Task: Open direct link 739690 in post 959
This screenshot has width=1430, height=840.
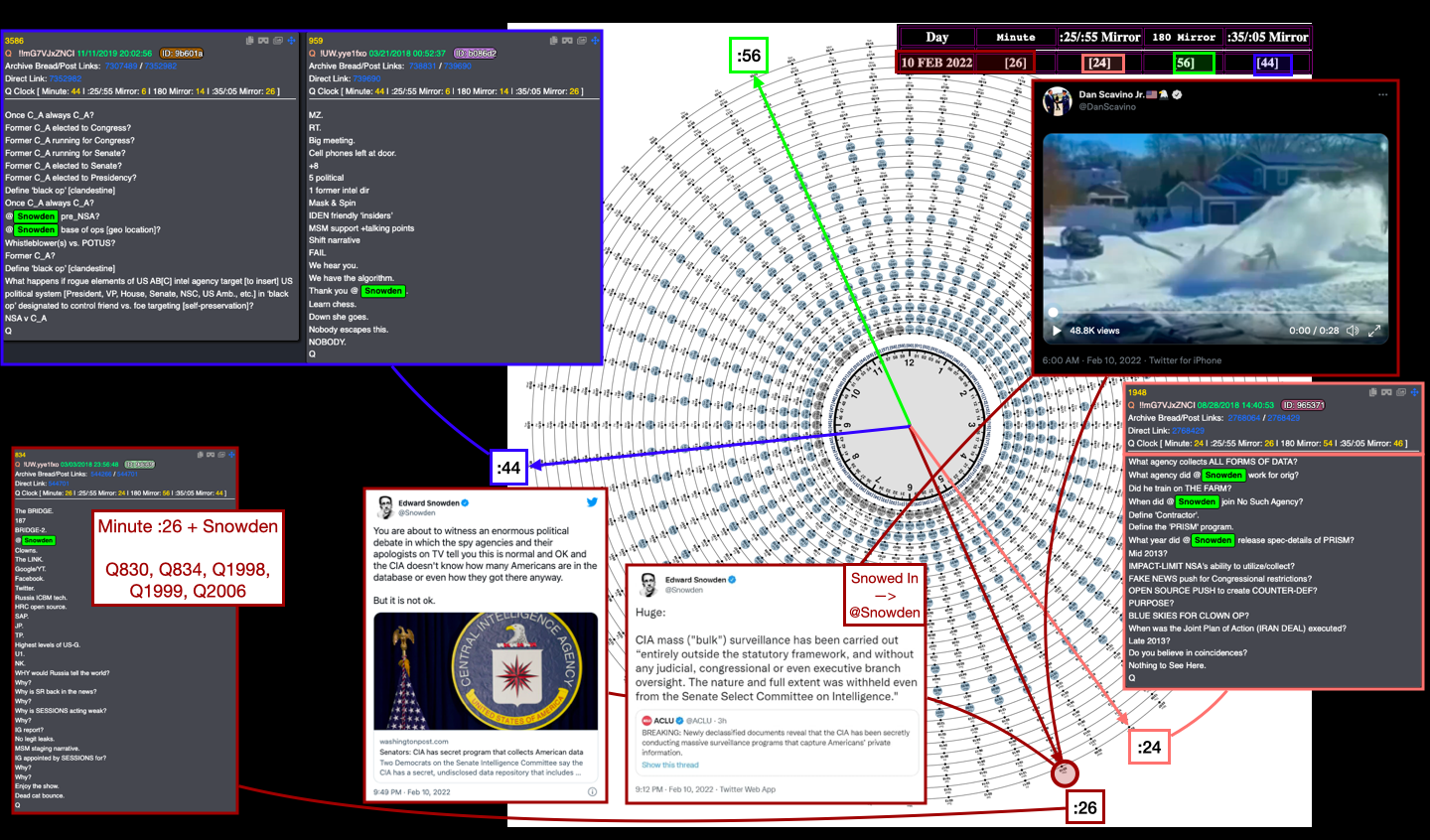Action: (367, 78)
